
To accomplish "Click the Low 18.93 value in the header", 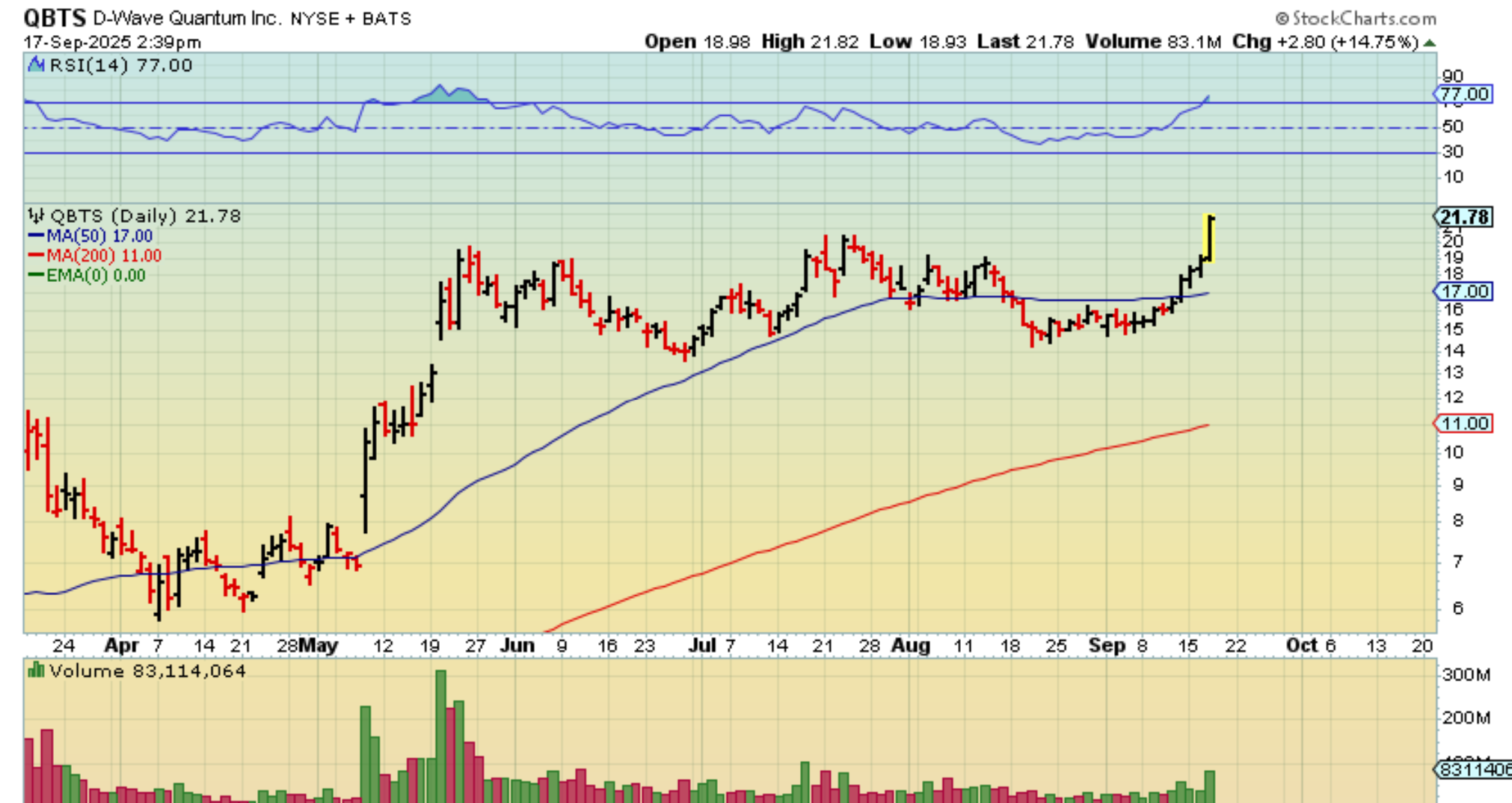I will tap(918, 42).
